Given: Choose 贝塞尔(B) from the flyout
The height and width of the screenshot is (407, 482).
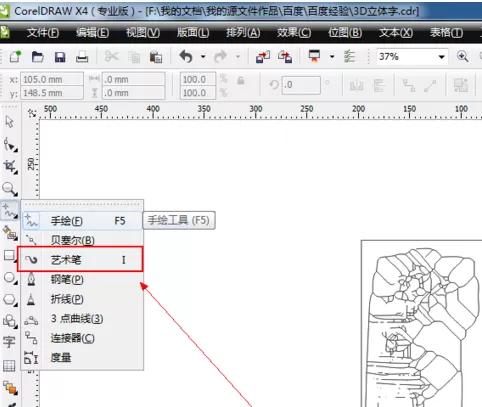Looking at the screenshot, I should [x=83, y=240].
